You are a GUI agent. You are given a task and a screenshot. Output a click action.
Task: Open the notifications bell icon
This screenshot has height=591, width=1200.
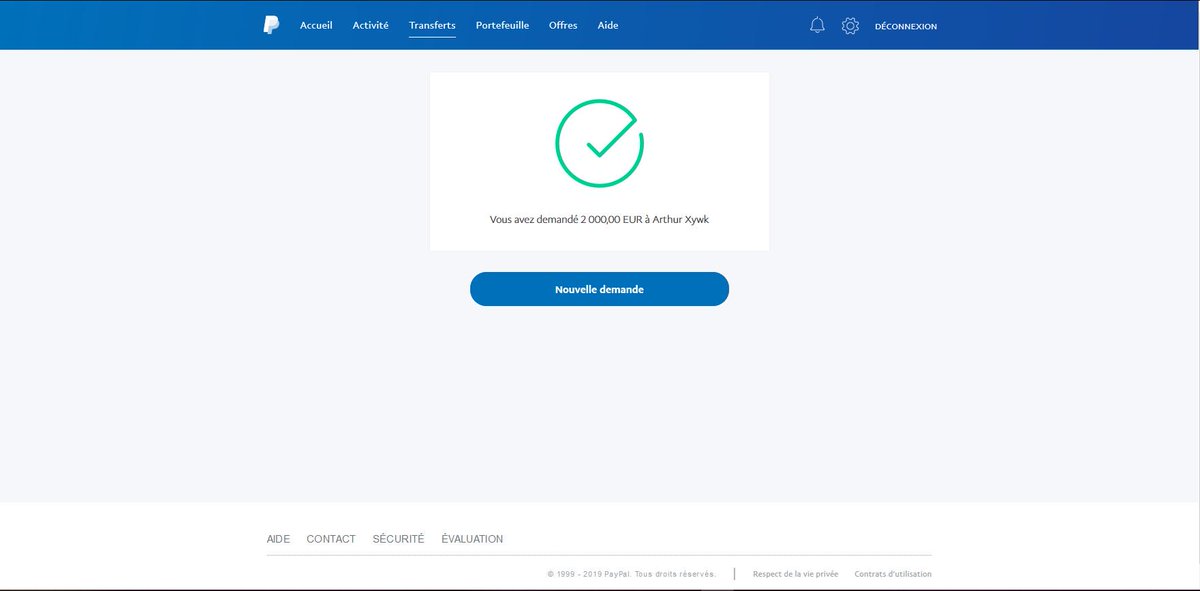pyautogui.click(x=817, y=26)
